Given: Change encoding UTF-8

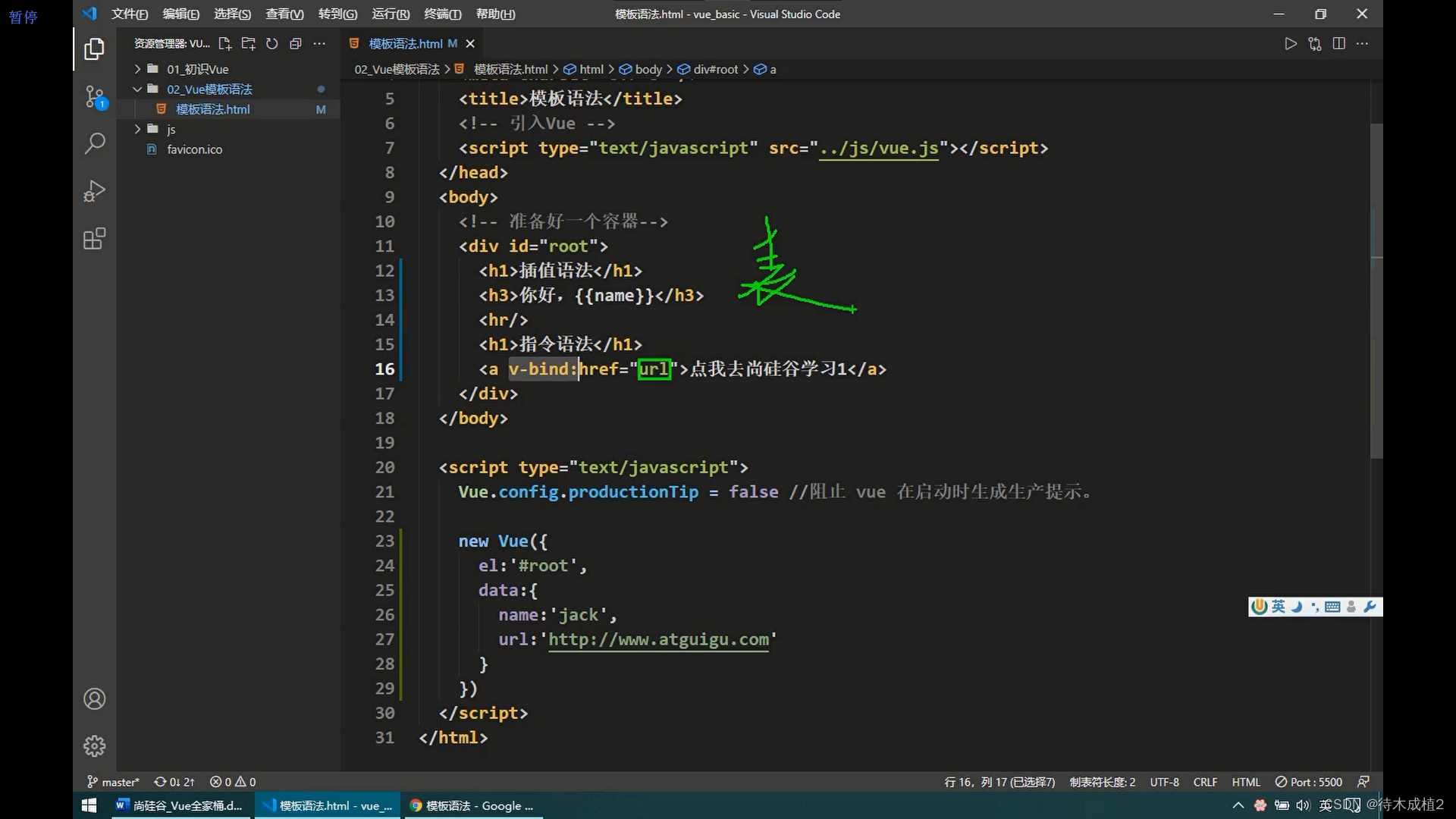Looking at the screenshot, I should point(1165,782).
